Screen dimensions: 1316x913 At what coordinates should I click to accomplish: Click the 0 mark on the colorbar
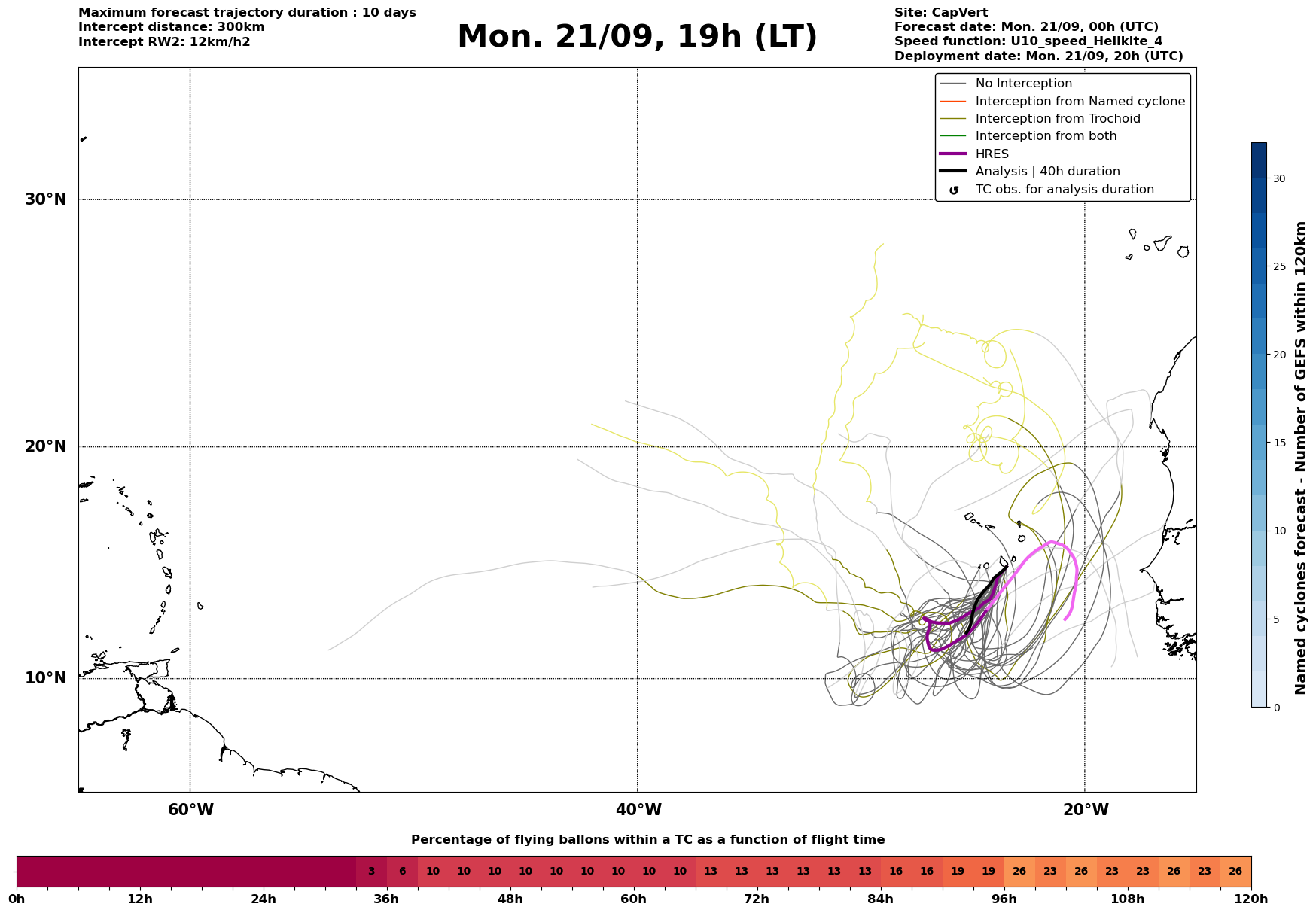click(1276, 708)
